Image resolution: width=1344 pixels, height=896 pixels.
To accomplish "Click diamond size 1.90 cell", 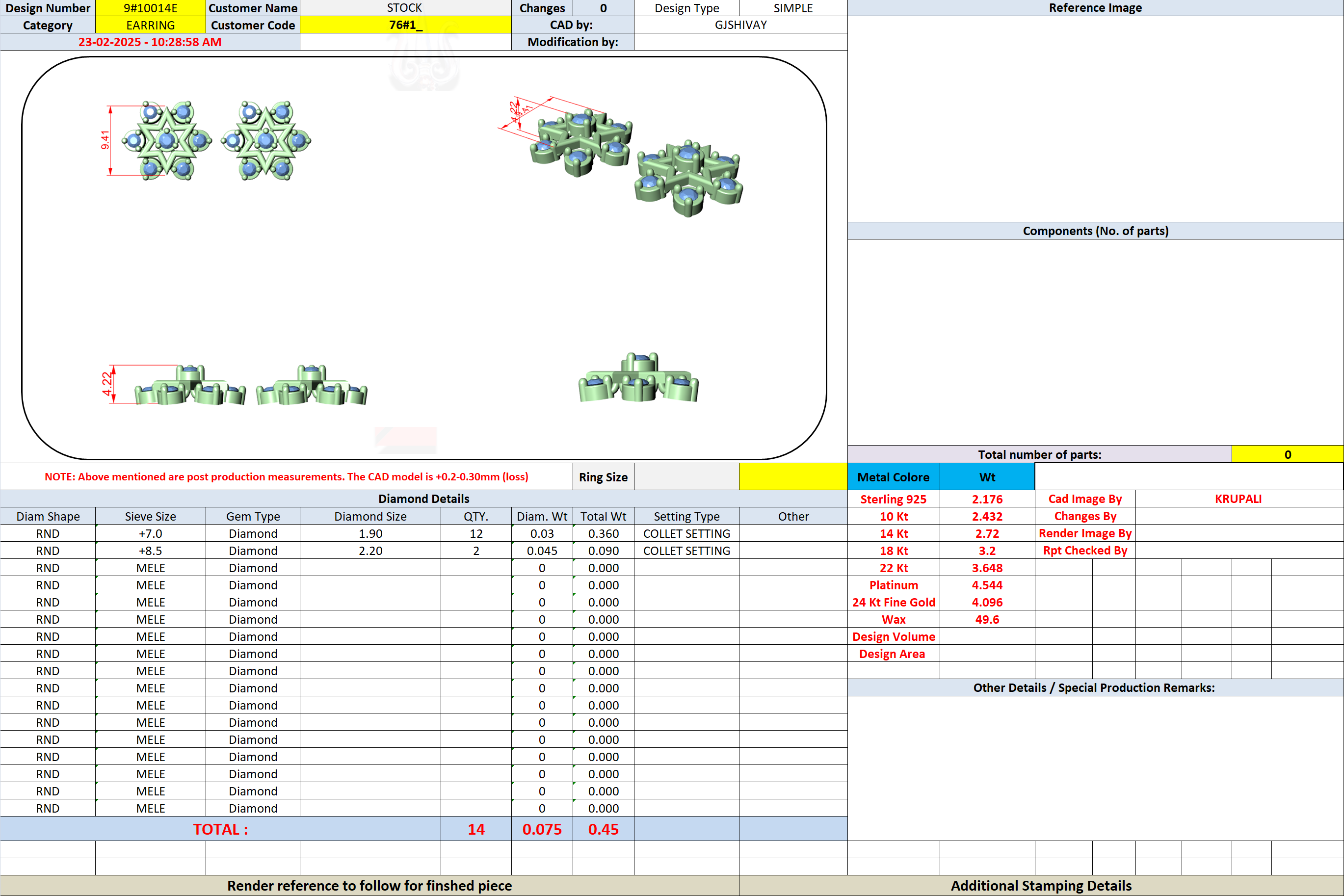I will point(370,533).
